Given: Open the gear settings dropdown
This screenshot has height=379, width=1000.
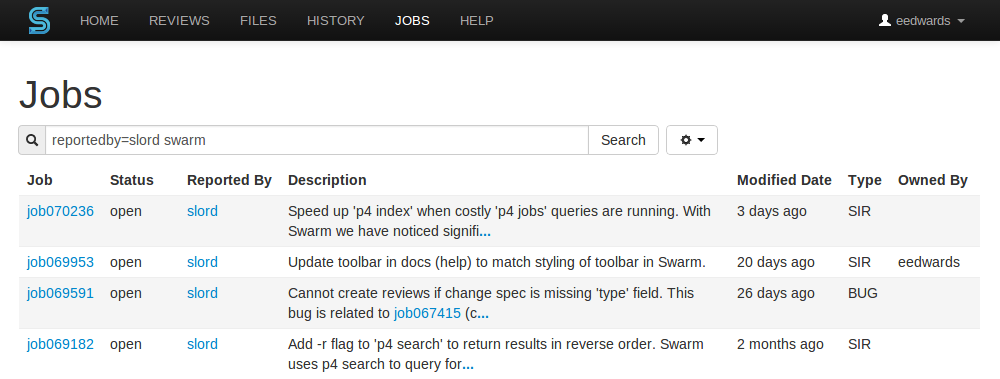Looking at the screenshot, I should click(692, 140).
